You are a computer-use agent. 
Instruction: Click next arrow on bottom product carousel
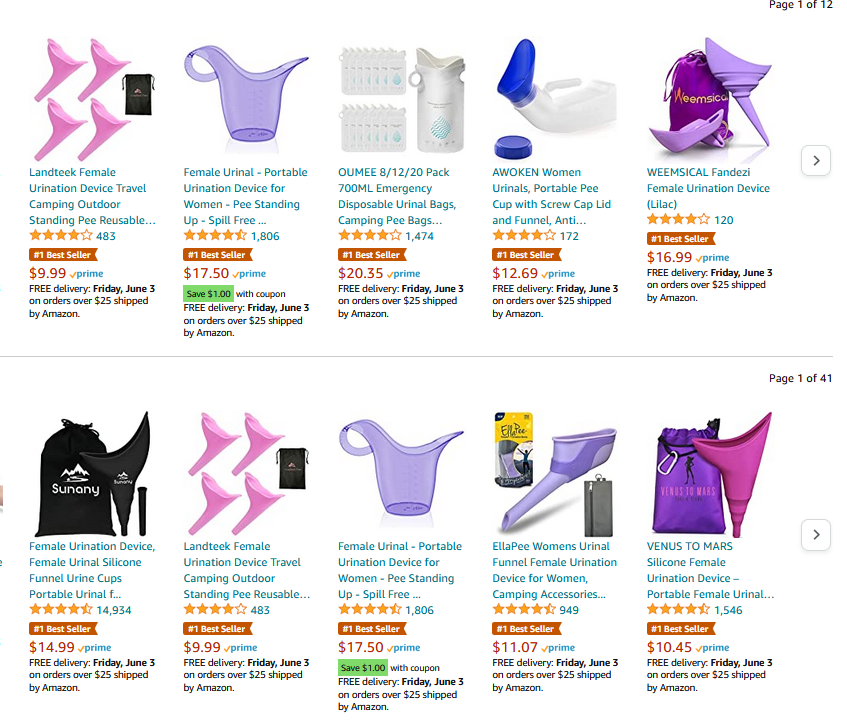[816, 534]
